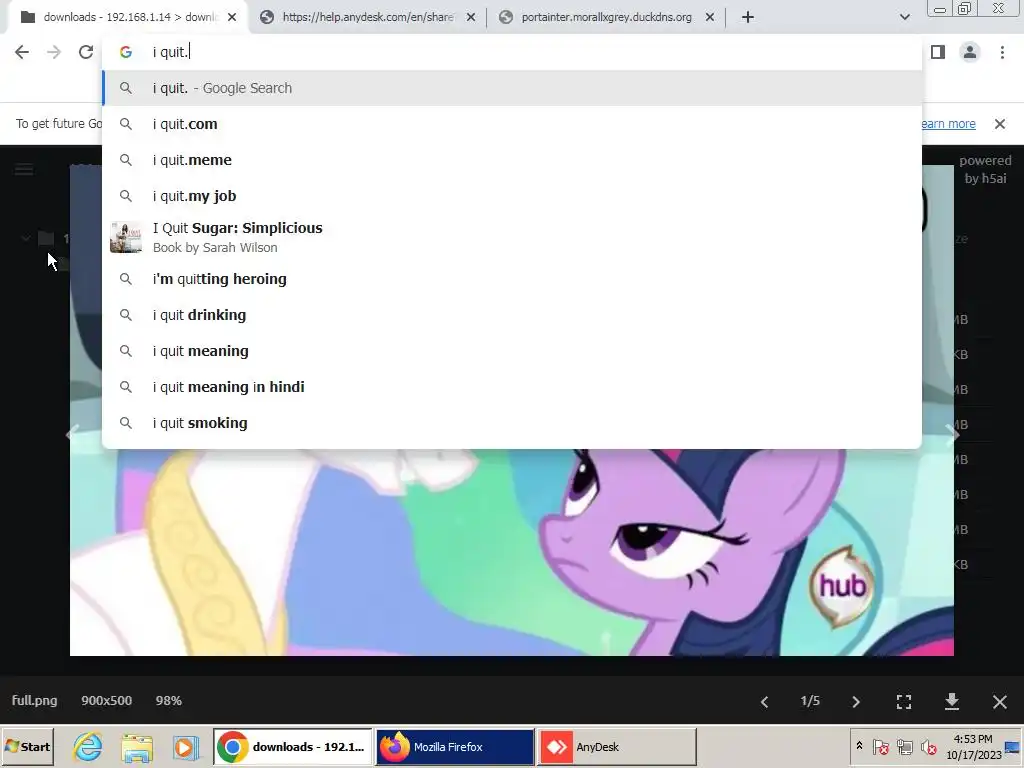Click the search icon beside 'i quit smoking'

126,423
